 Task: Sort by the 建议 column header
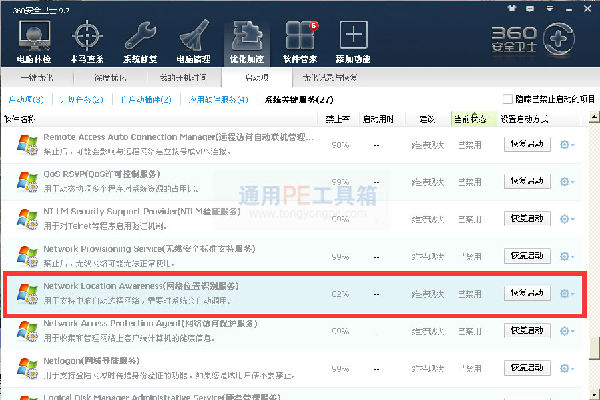click(427, 119)
